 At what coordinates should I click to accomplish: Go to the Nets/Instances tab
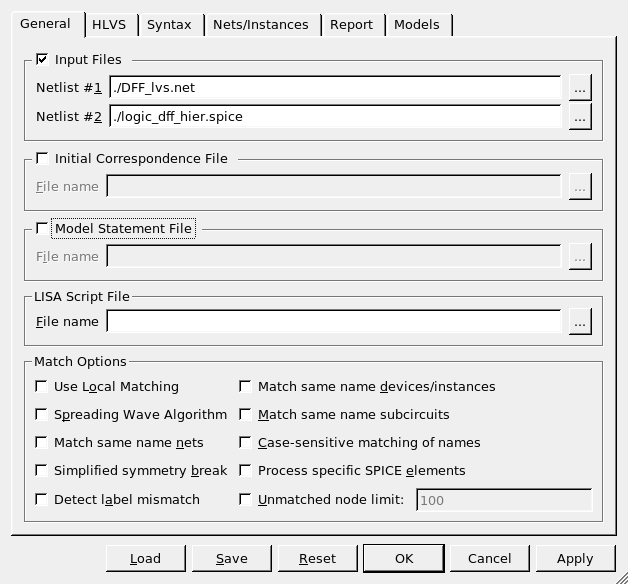[263, 25]
